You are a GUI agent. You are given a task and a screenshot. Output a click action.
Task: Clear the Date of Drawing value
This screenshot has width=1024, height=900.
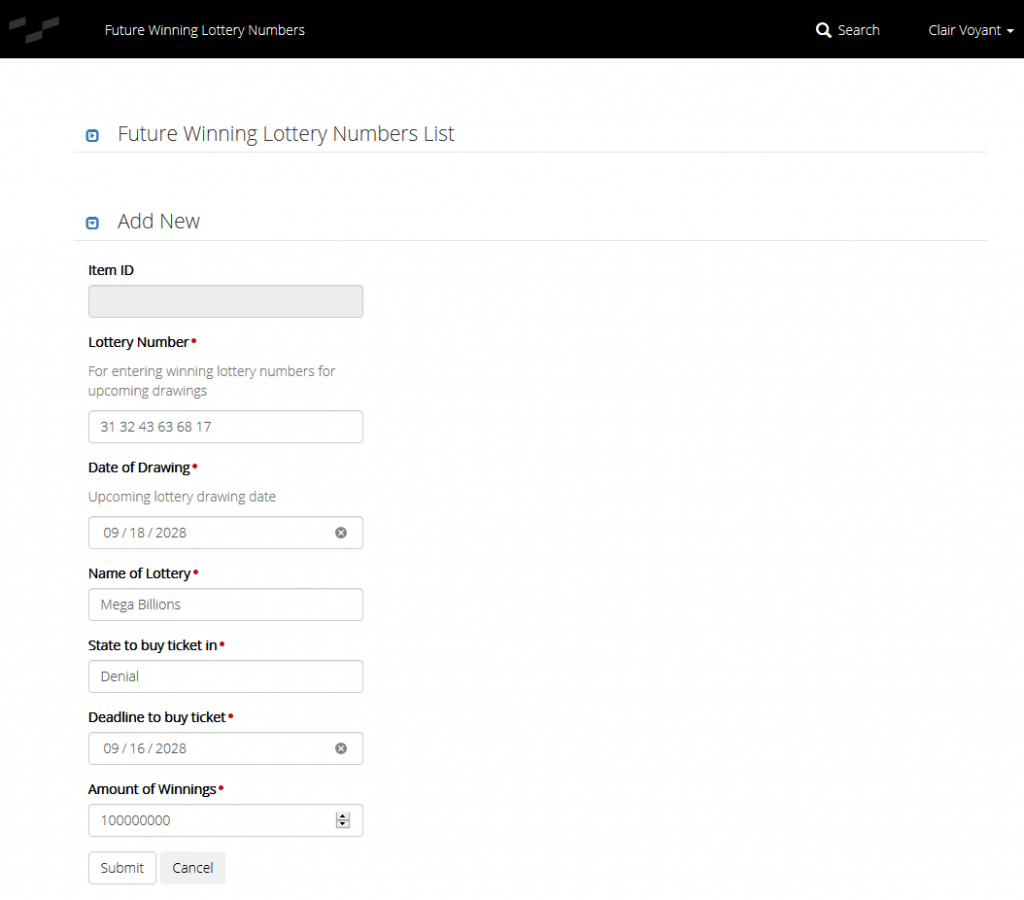coord(341,533)
